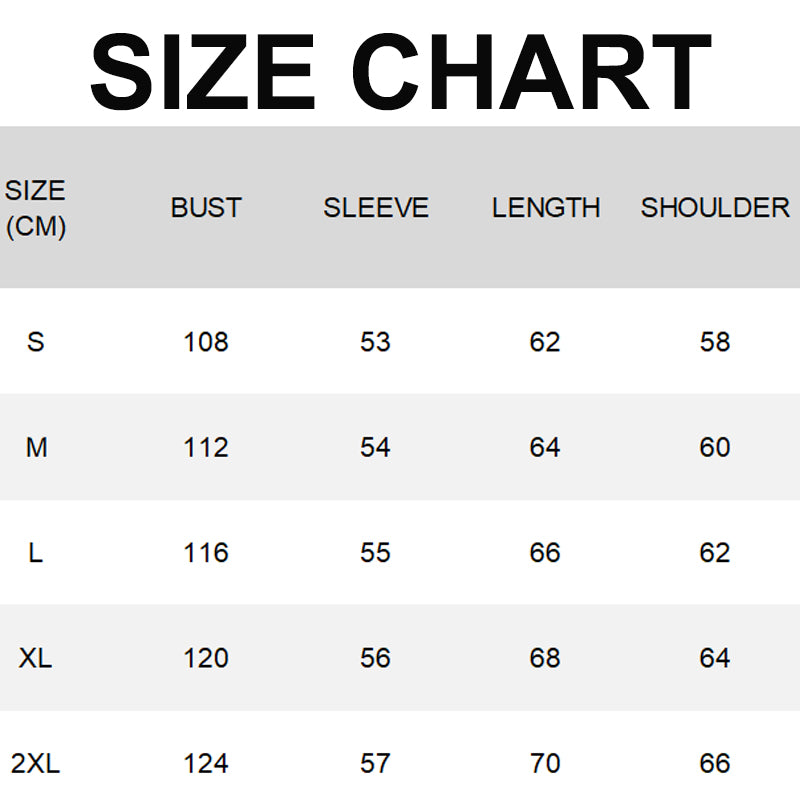The width and height of the screenshot is (800, 800).
Task: Select sleeve value 56 for size XL
Action: coord(375,658)
